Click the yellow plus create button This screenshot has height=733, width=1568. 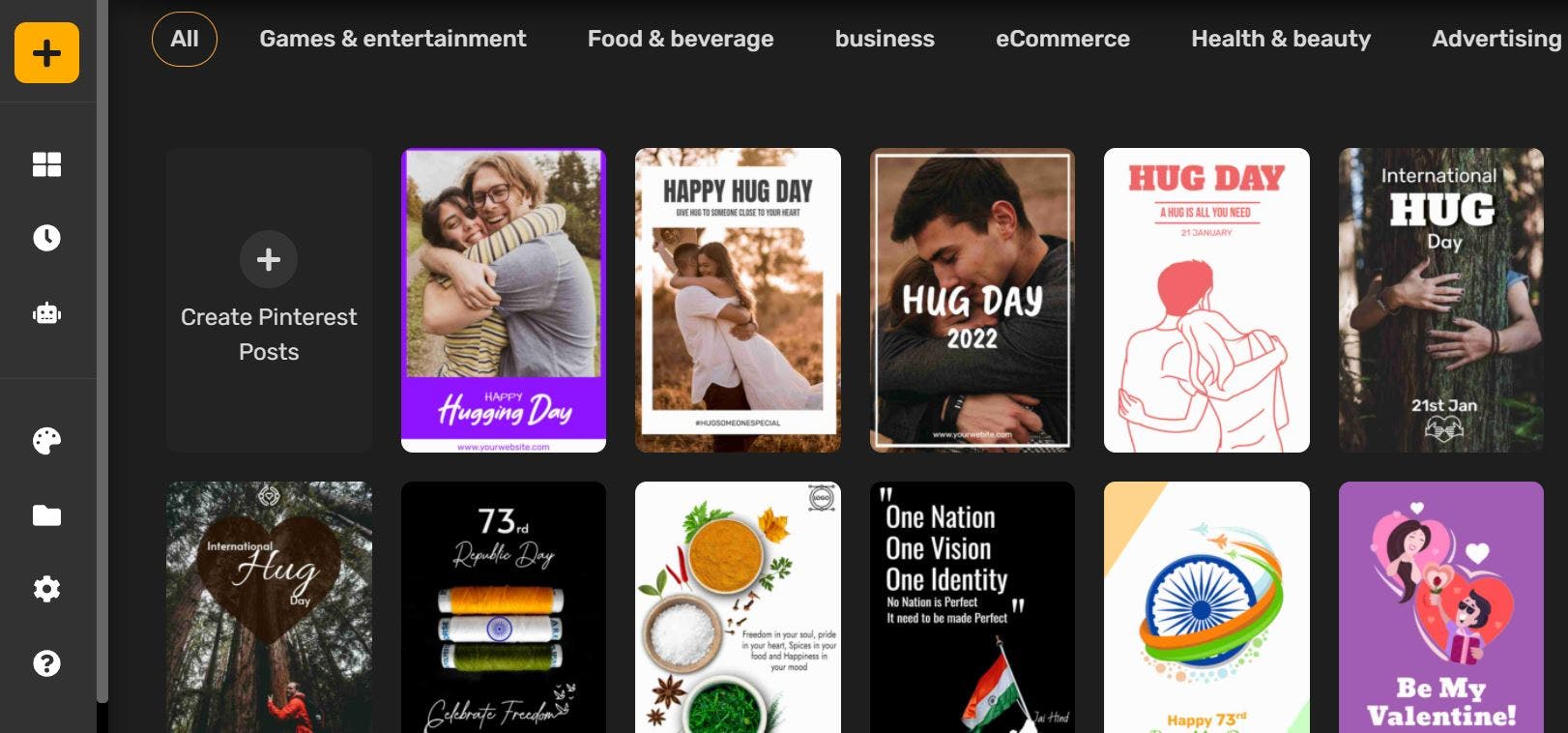tap(46, 52)
